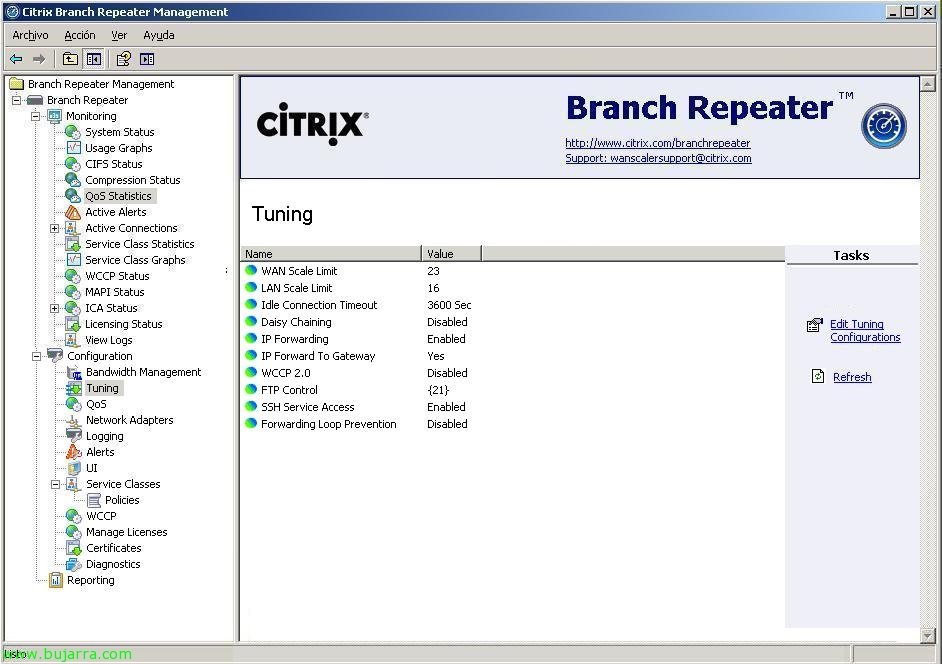Click the Edit Tuning Configurations link

[x=865, y=330]
